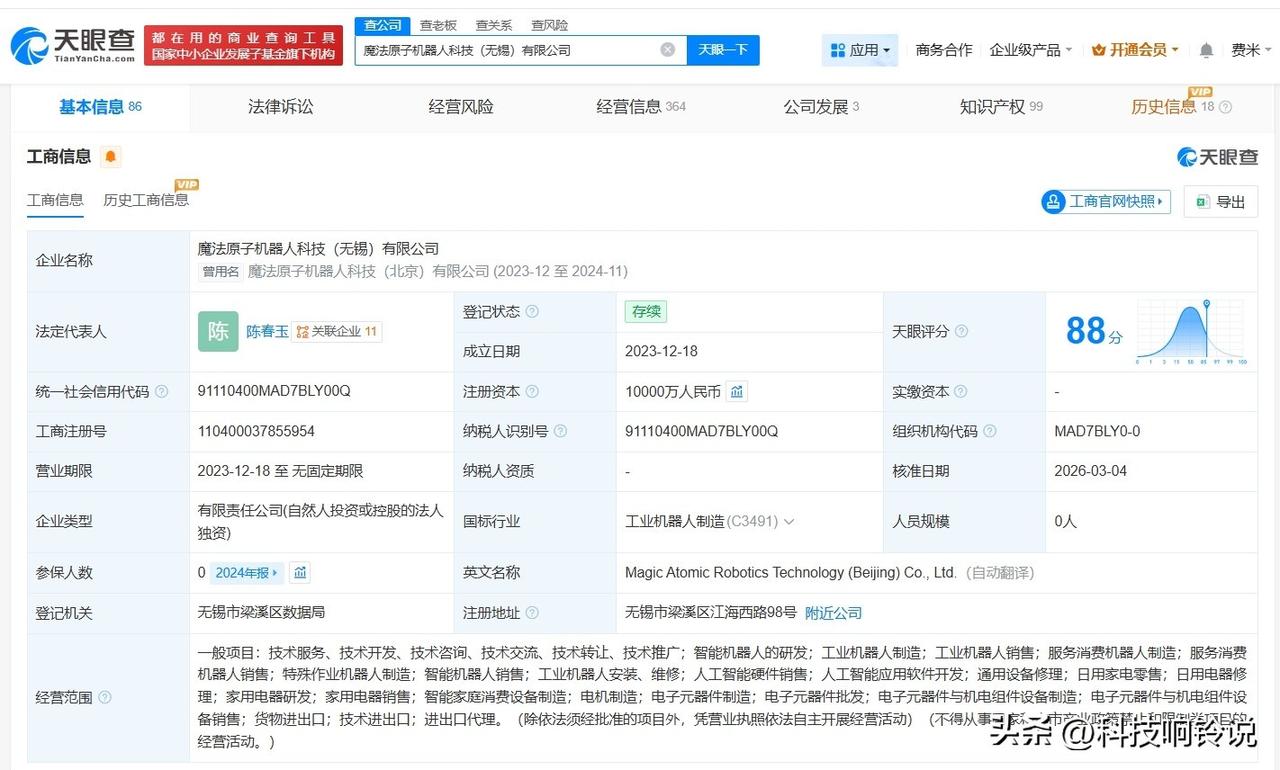Screen dimensions: 1280x770
Task: Click the 组织机构代码 value MAD7BLY0-0
Action: click(1097, 431)
